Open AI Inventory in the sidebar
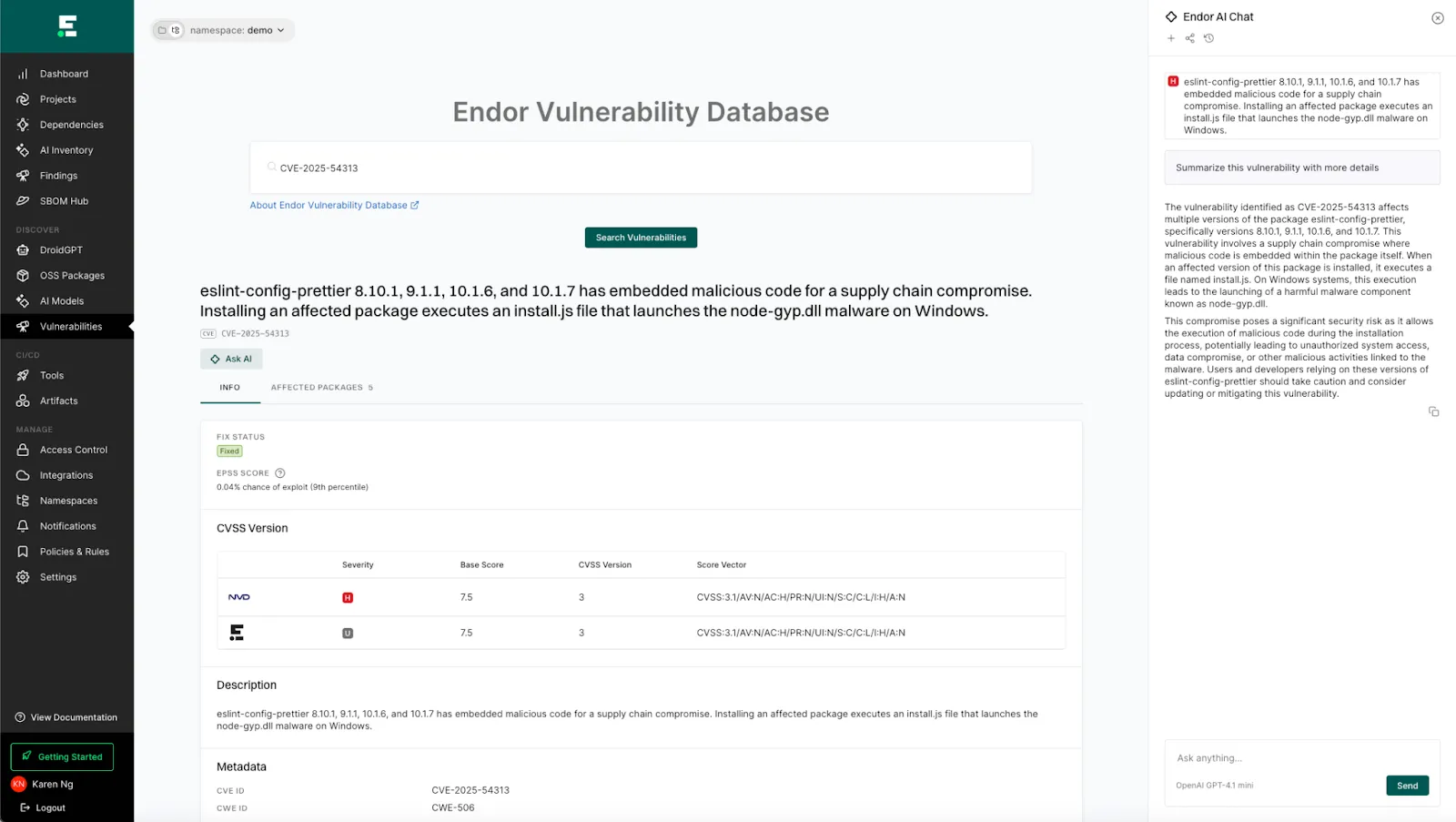The height and width of the screenshot is (822, 1456). coord(67,150)
